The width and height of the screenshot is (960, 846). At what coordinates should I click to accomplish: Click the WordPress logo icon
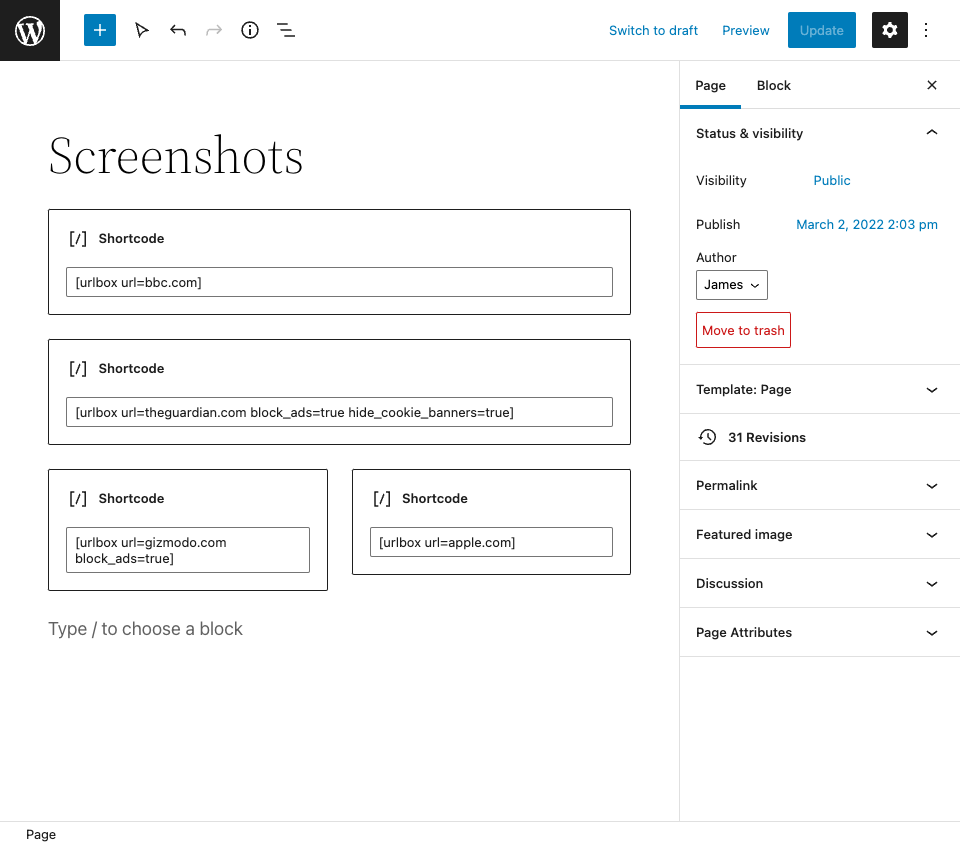pos(29,30)
